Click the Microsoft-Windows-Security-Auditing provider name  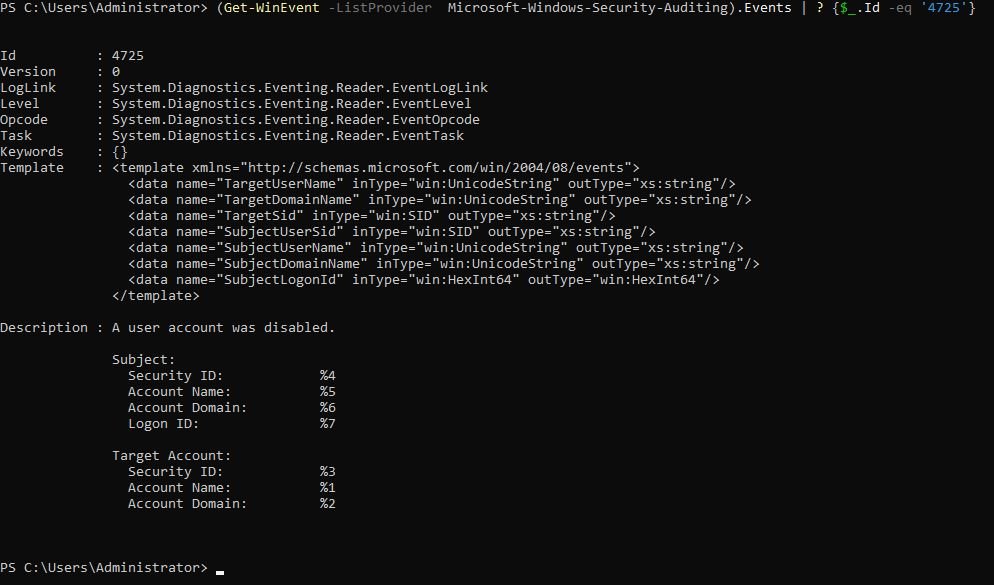point(587,8)
